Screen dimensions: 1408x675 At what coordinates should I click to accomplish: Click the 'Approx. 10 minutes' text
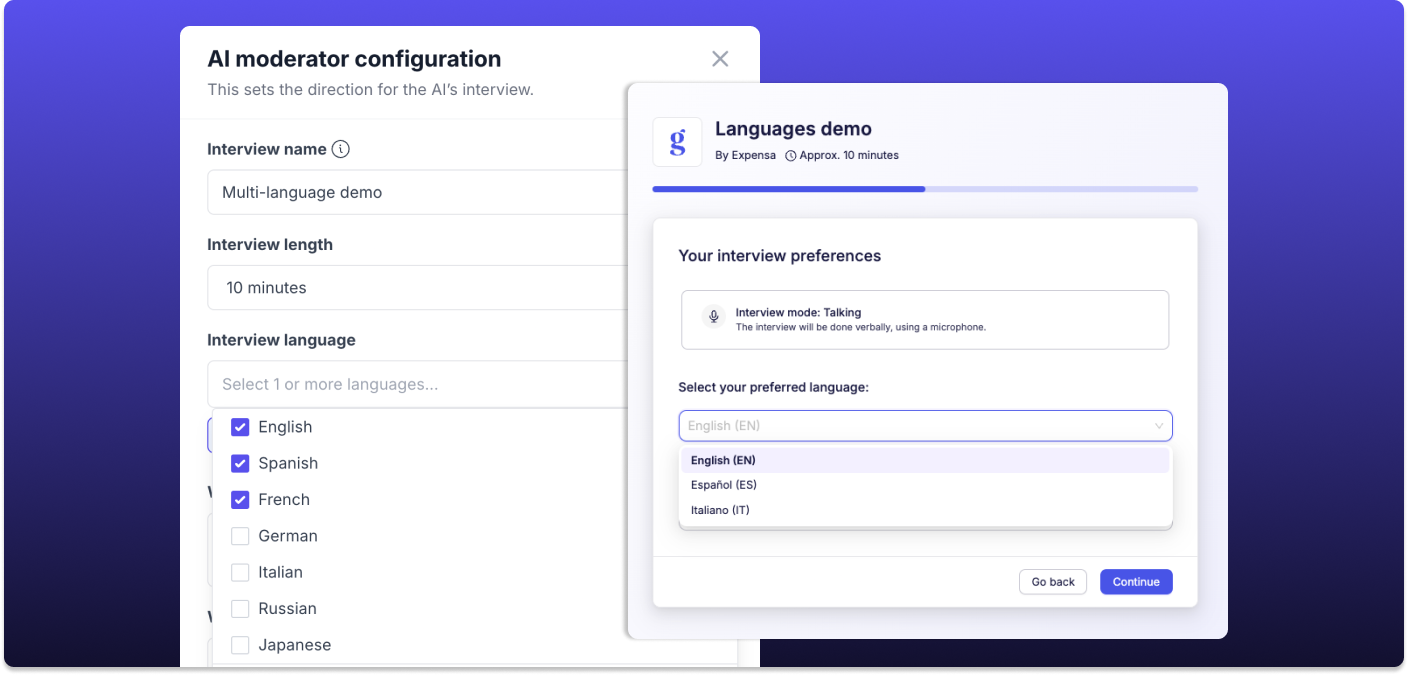tap(849, 156)
